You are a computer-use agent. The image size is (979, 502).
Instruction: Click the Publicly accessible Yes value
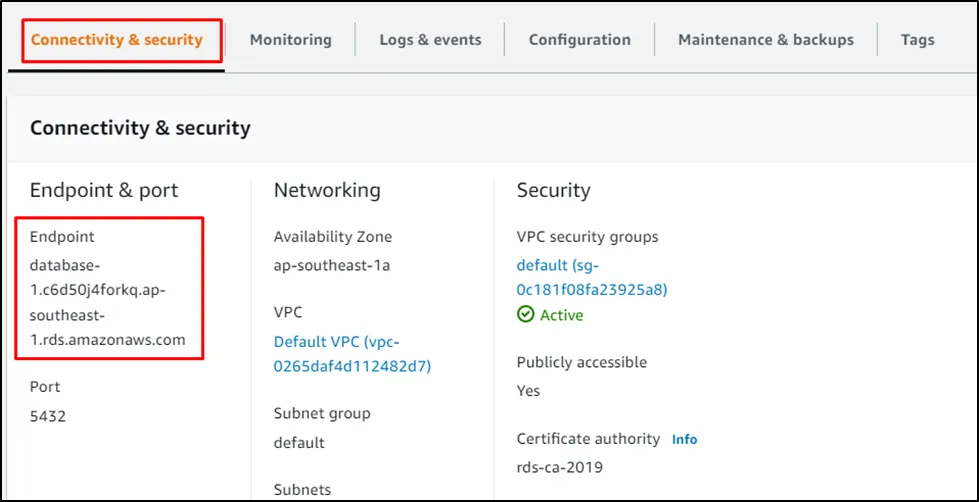pyautogui.click(x=528, y=391)
